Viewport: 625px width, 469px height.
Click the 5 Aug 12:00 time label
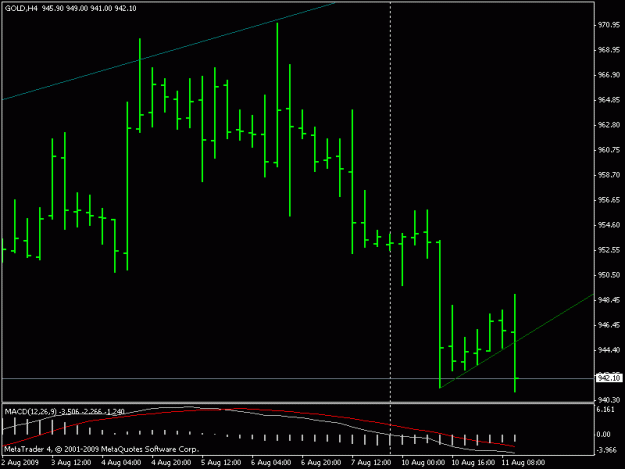pyautogui.click(x=221, y=463)
